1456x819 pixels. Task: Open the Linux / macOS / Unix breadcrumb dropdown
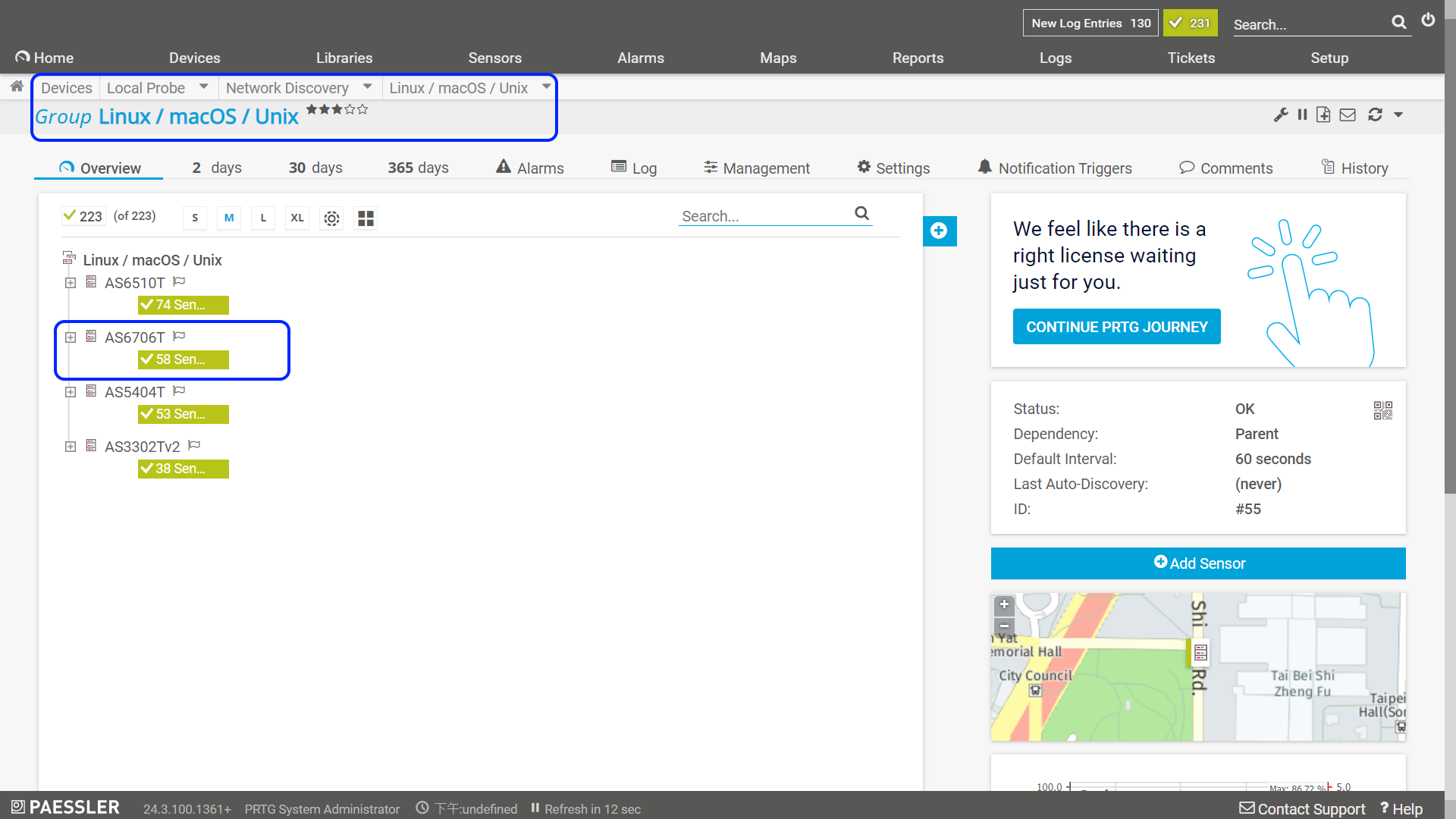click(x=546, y=86)
